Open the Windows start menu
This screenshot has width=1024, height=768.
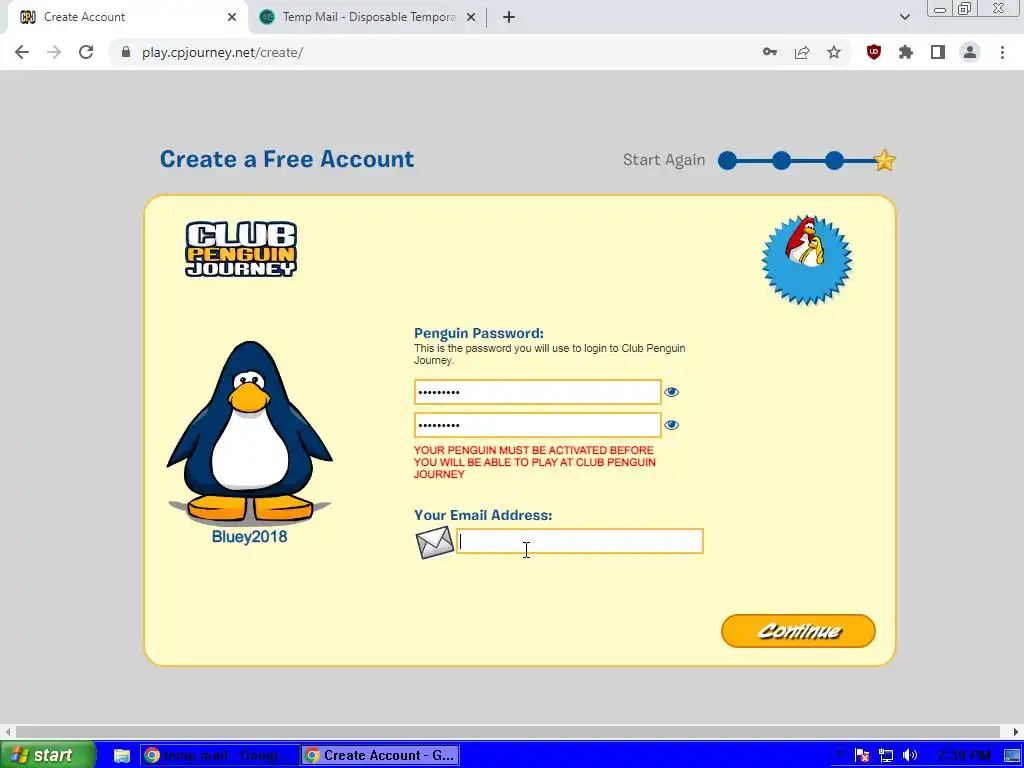47,756
